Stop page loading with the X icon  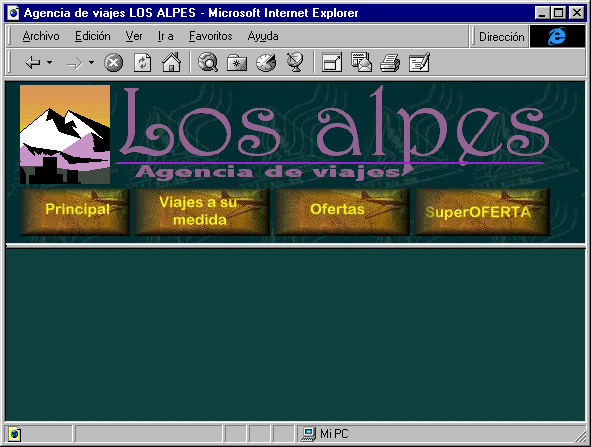click(113, 63)
